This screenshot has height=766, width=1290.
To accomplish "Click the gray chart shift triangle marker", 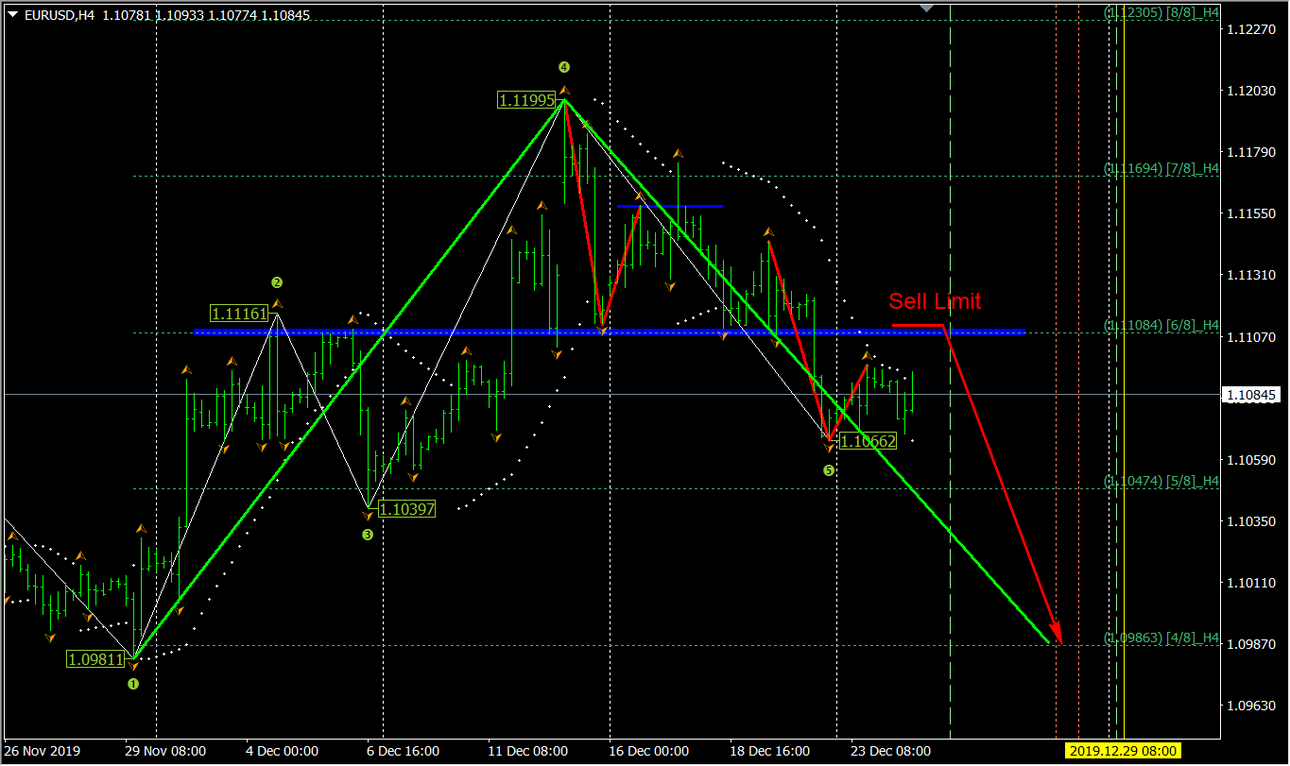I will coord(927,7).
